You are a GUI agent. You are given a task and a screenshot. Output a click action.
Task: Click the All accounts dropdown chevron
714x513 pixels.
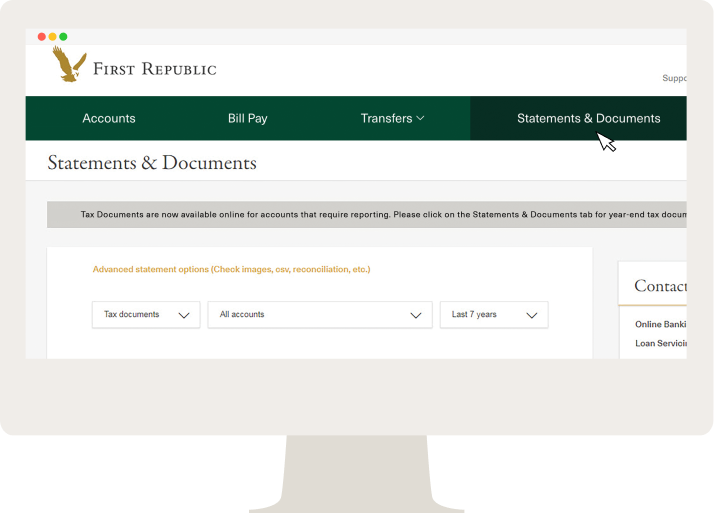coord(416,315)
